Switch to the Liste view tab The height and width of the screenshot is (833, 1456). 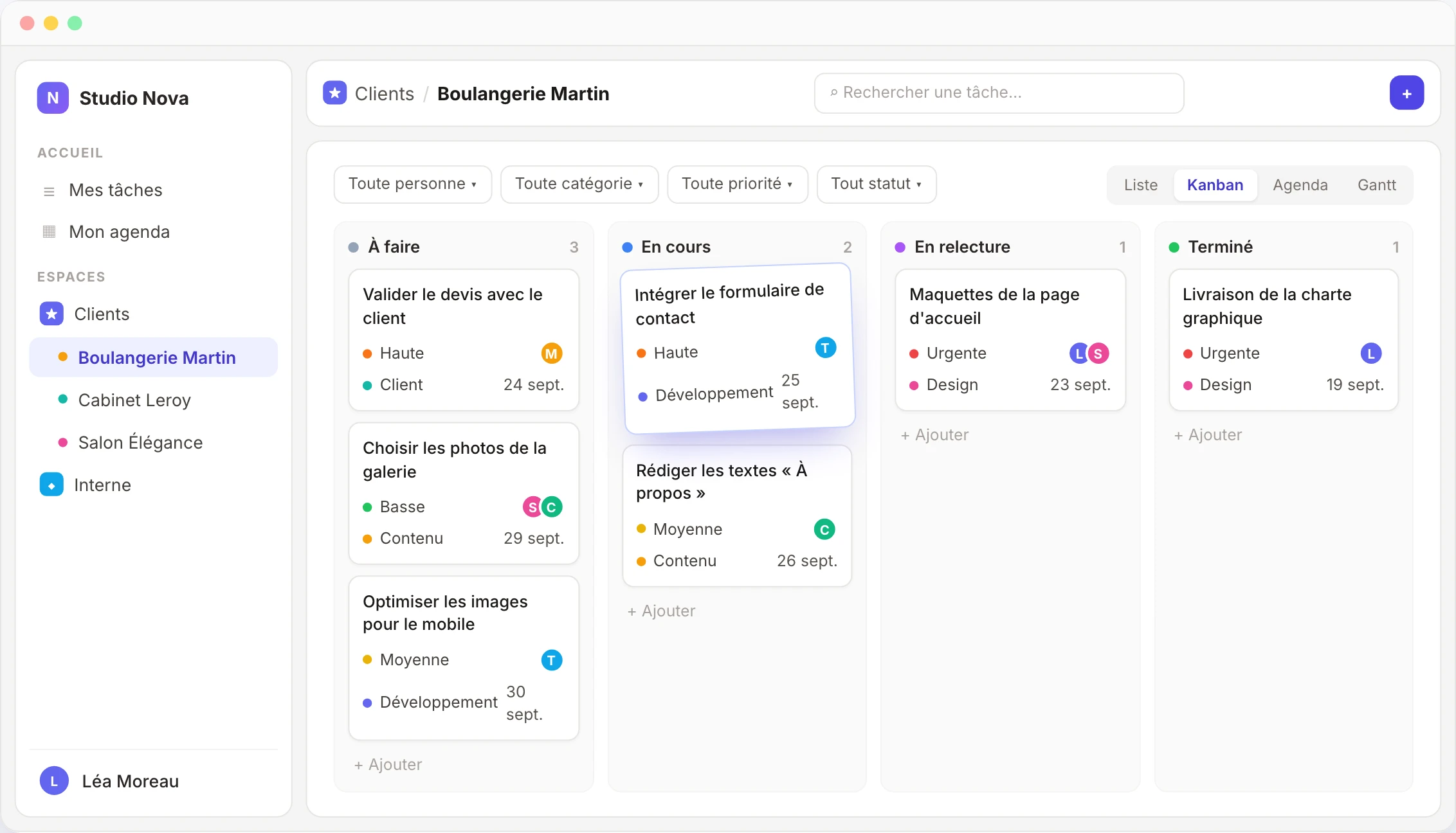[1141, 185]
